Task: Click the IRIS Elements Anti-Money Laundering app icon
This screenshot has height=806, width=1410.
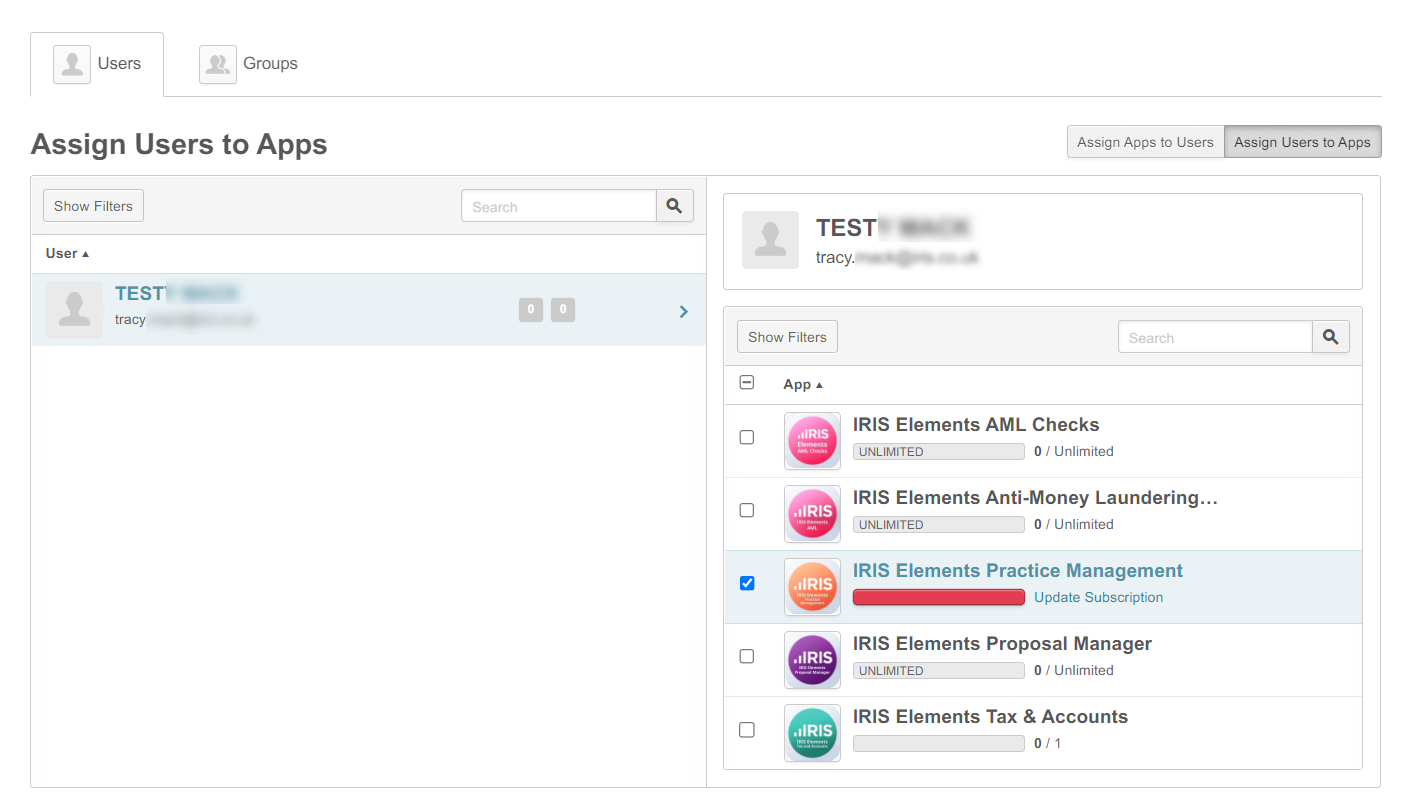Action: click(x=812, y=514)
